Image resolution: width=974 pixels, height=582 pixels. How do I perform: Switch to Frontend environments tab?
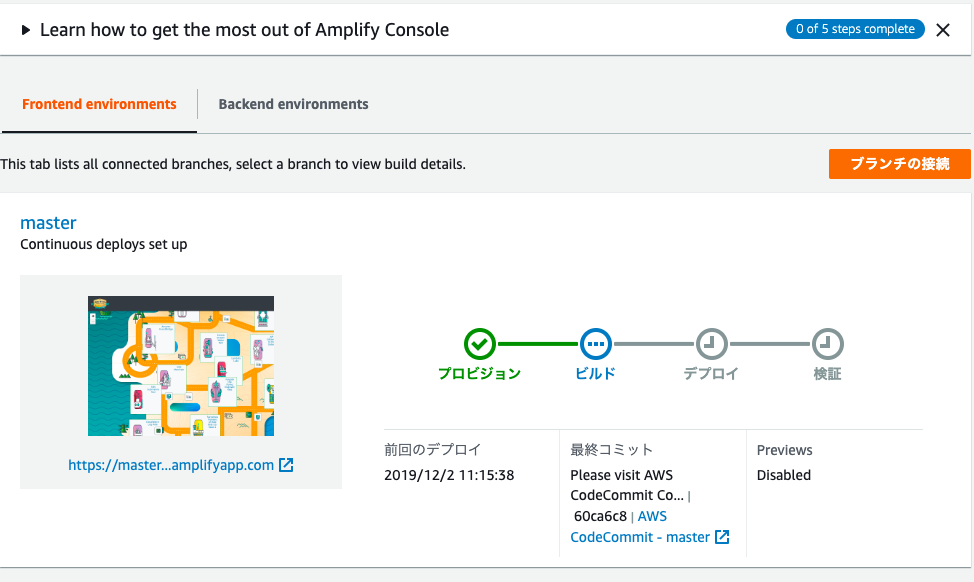(99, 104)
